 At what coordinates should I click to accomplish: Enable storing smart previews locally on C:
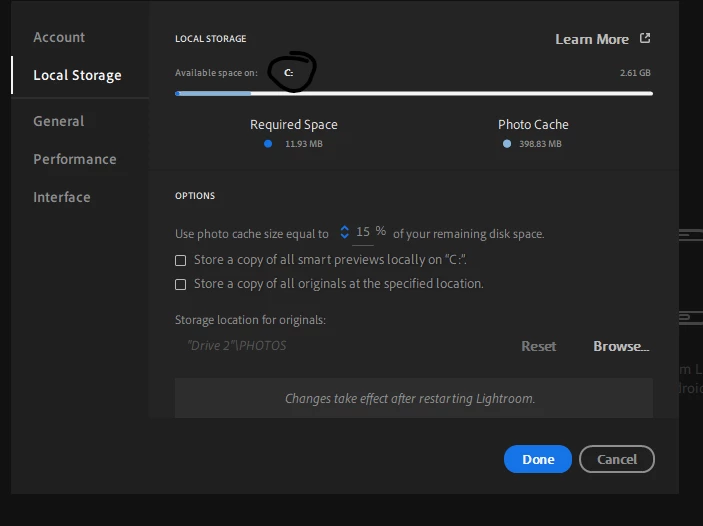tap(181, 261)
